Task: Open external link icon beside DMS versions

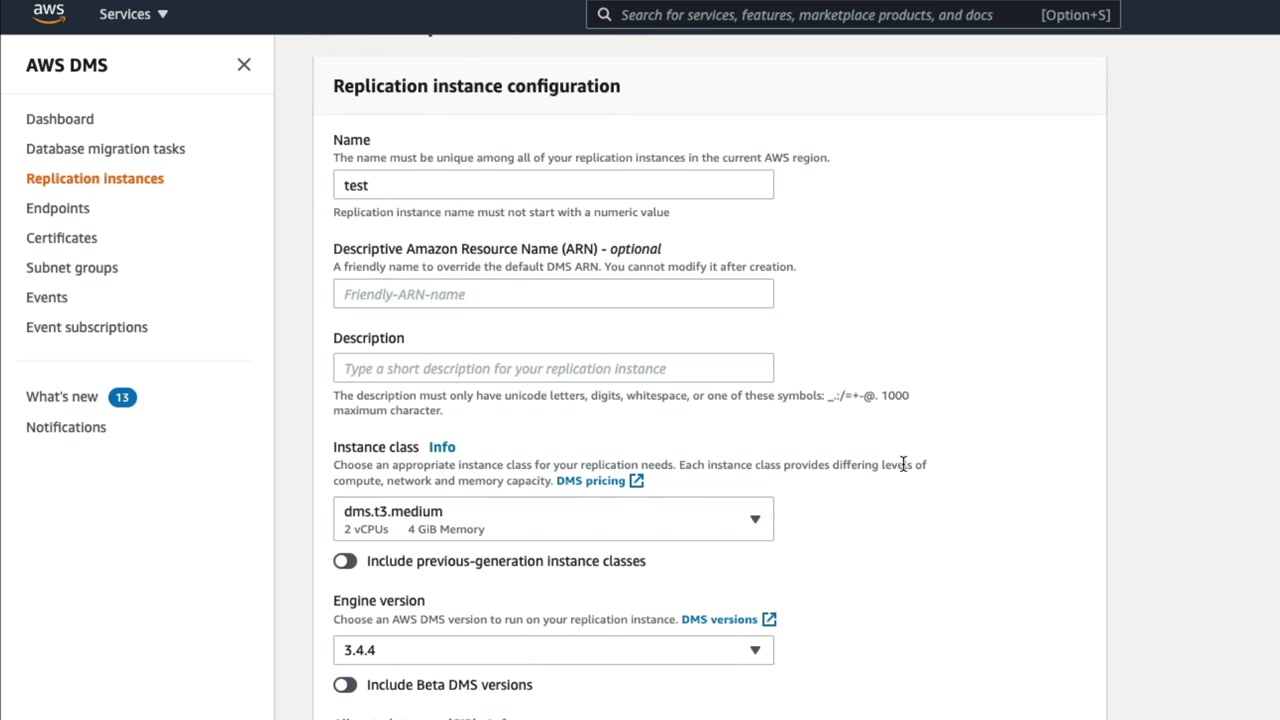Action: pyautogui.click(x=769, y=620)
